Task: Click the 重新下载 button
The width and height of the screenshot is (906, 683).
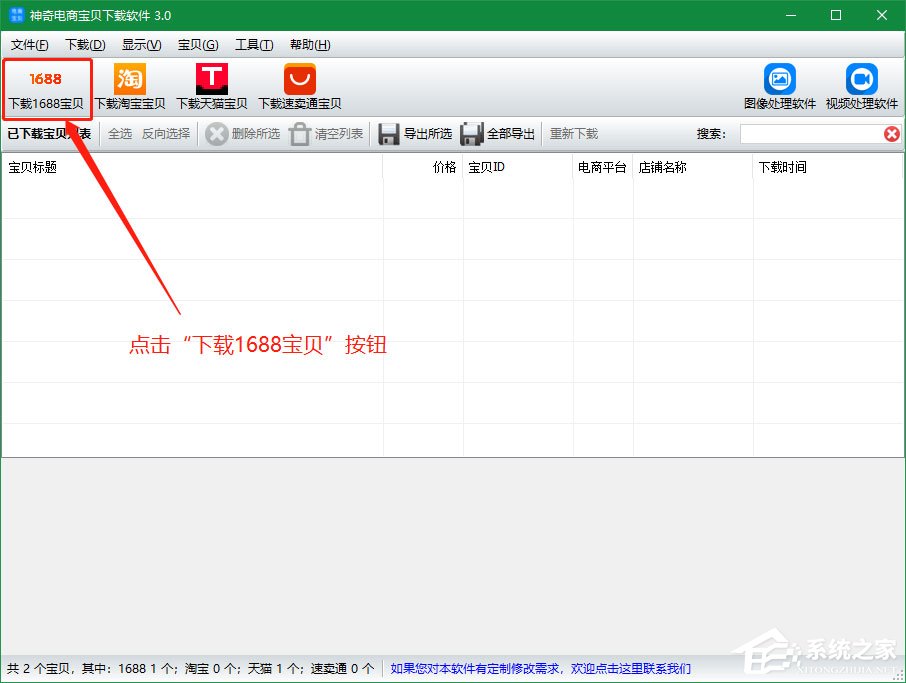Action: pyautogui.click(x=573, y=133)
